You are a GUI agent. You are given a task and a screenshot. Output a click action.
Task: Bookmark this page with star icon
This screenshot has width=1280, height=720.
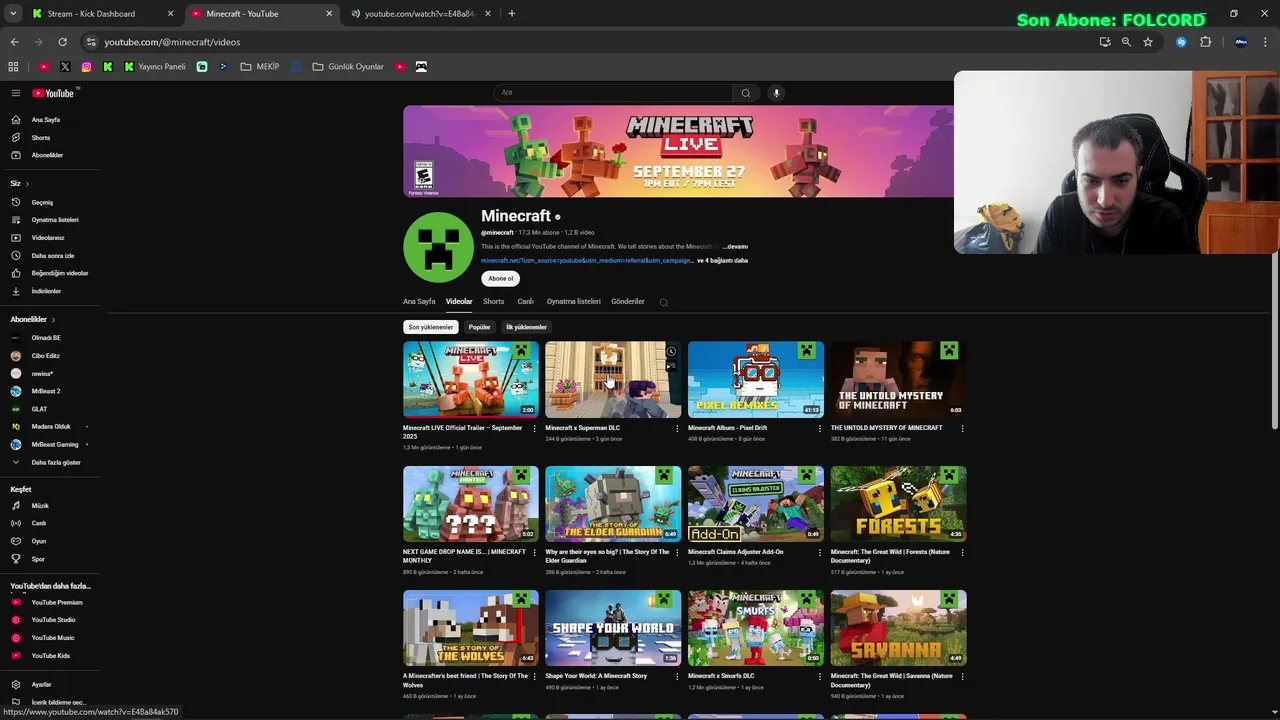(x=1148, y=42)
